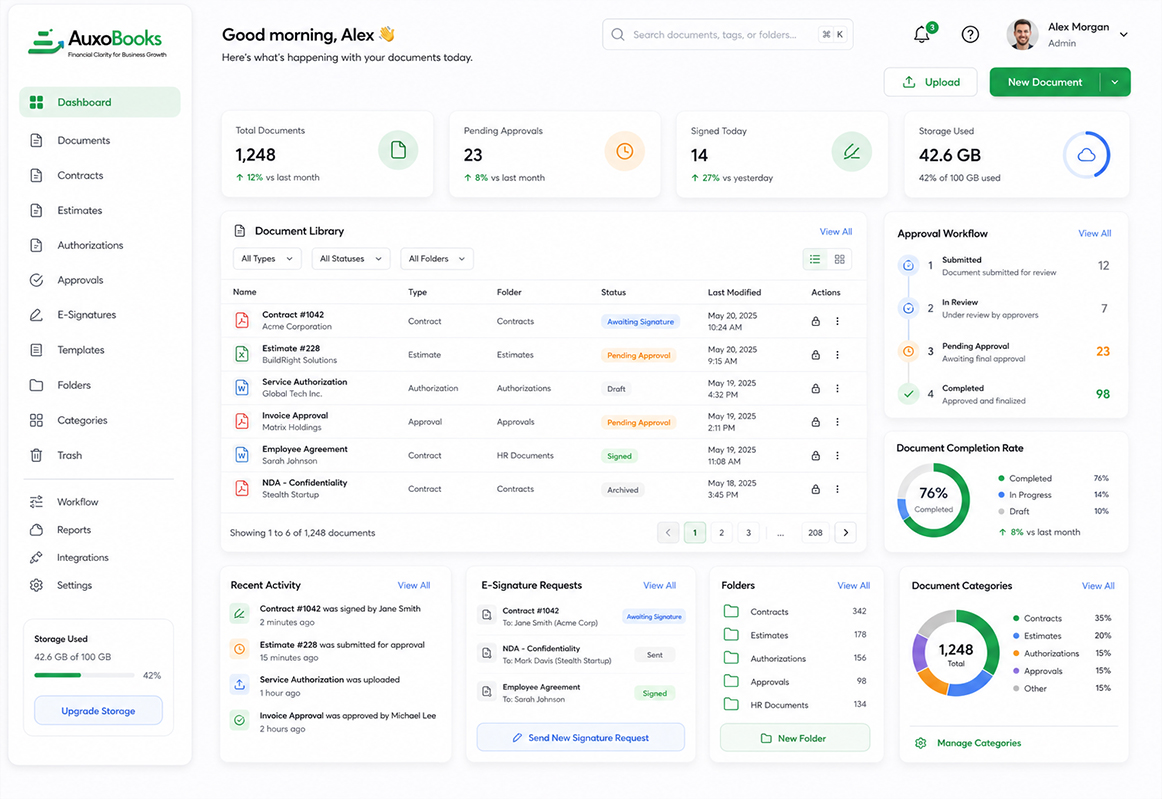Click Send New Signature Request
This screenshot has width=1162, height=799.
[580, 737]
